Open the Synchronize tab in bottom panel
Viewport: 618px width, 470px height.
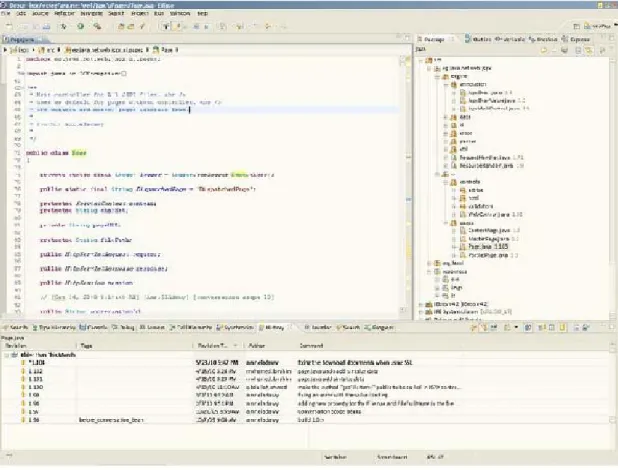pyautogui.click(x=235, y=327)
